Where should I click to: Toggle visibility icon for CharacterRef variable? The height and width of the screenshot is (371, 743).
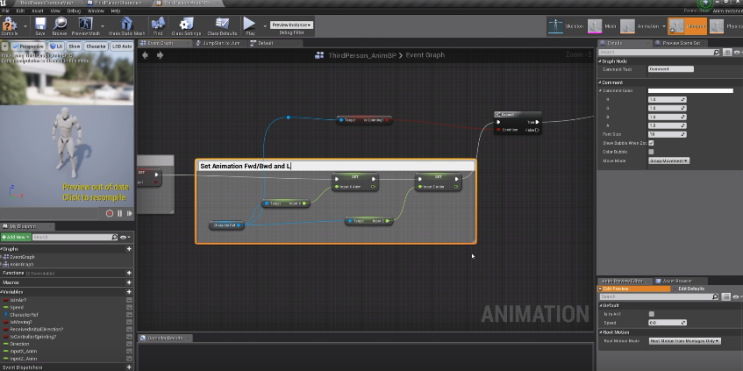click(129, 315)
